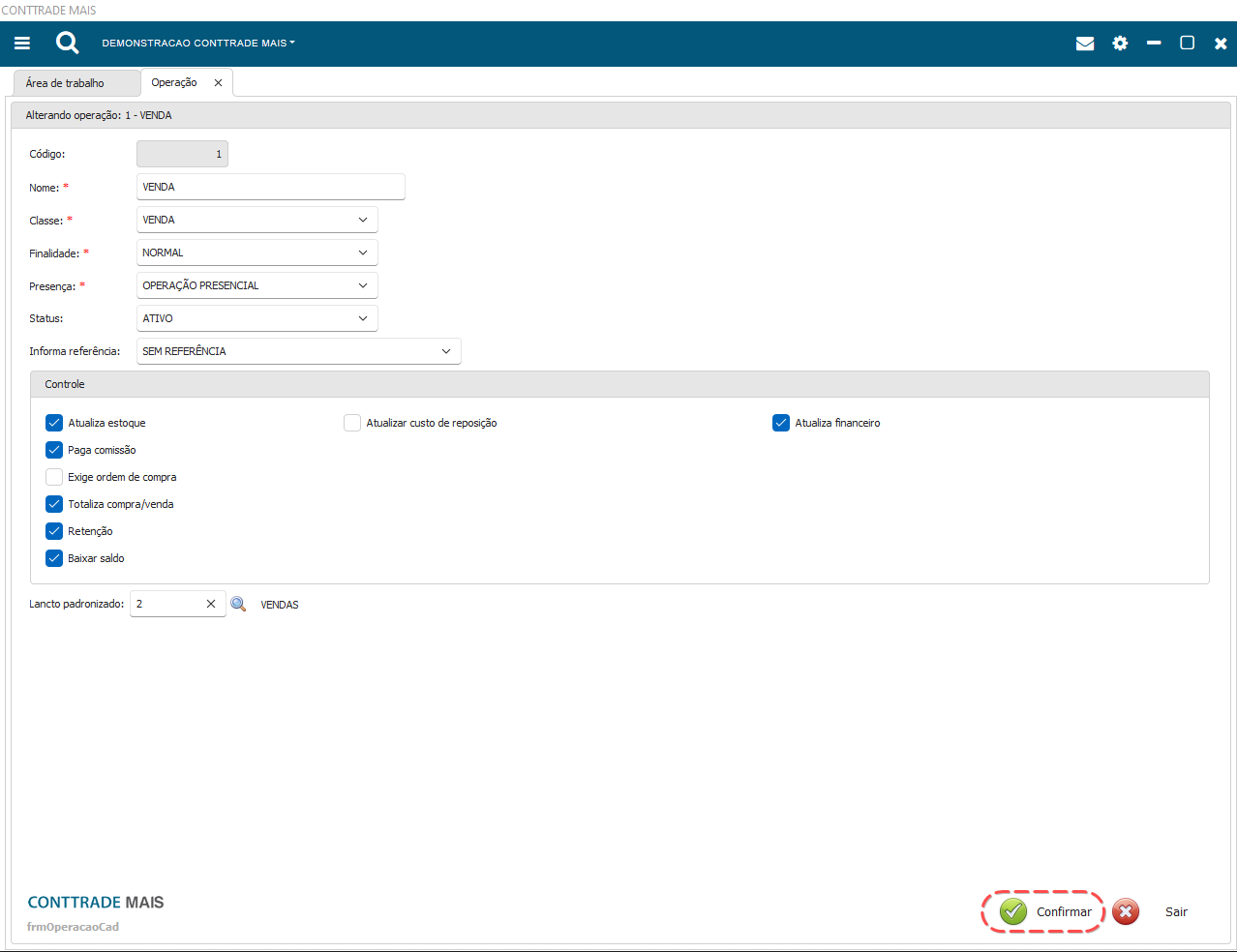The width and height of the screenshot is (1237, 952).
Task: Uncheck Atualiza estoque checkbox
Action: 54,423
